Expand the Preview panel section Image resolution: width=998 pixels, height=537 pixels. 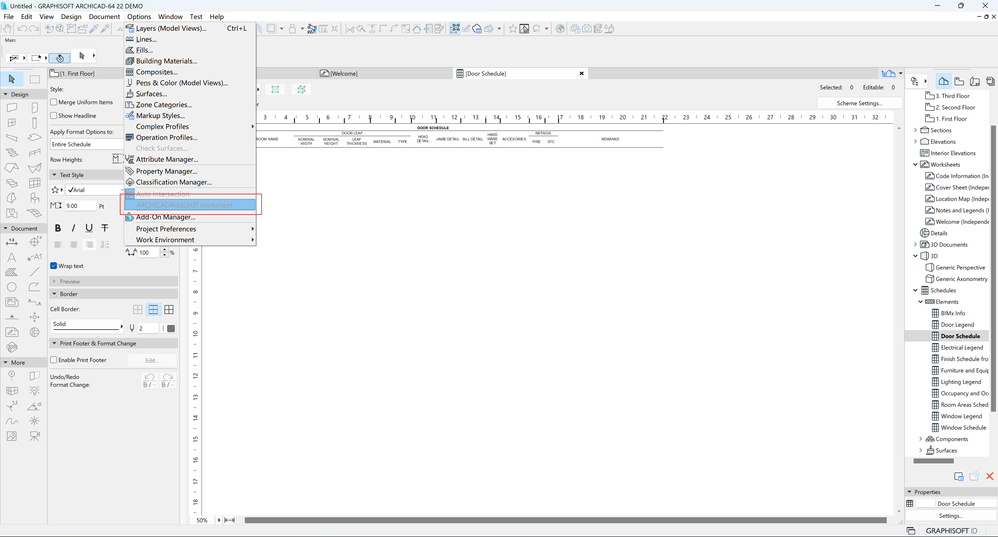click(x=70, y=281)
